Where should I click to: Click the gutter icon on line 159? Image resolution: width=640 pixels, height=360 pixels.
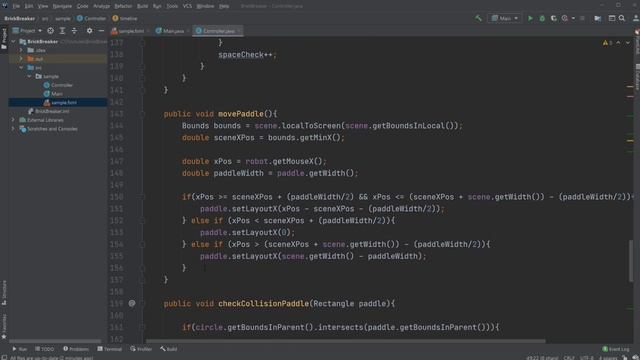(132, 303)
